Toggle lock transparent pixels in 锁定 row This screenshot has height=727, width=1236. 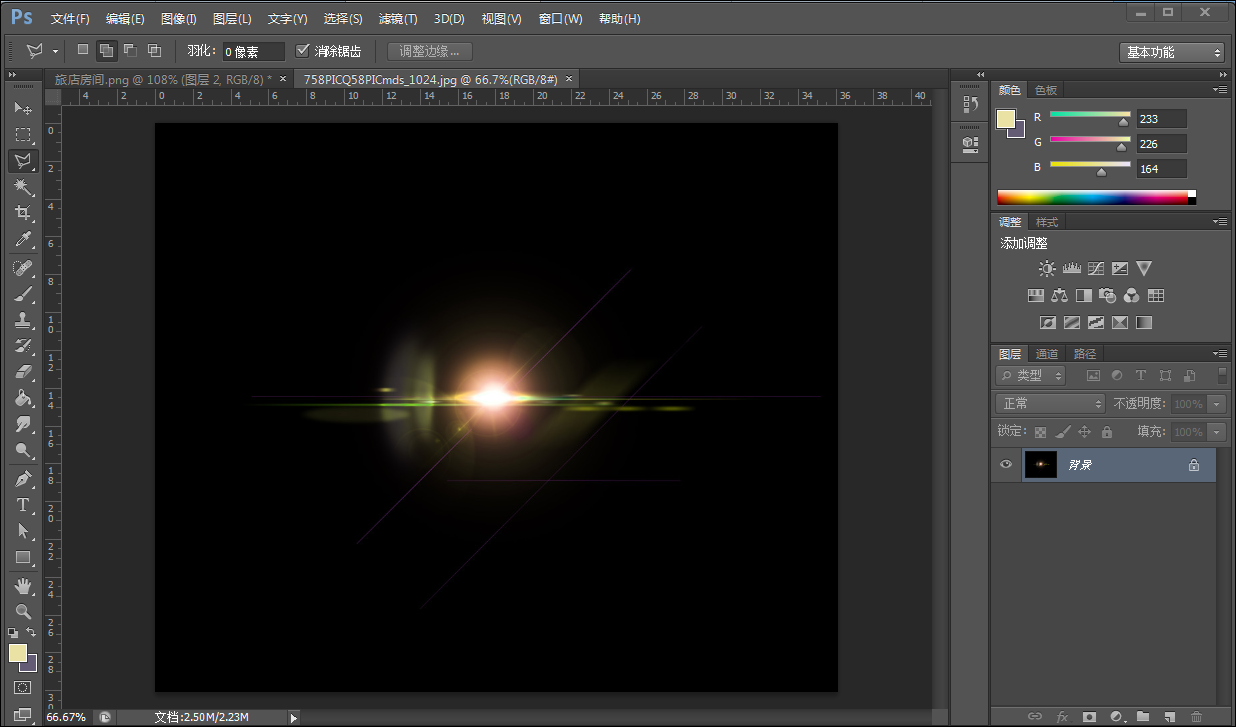pyautogui.click(x=1040, y=432)
